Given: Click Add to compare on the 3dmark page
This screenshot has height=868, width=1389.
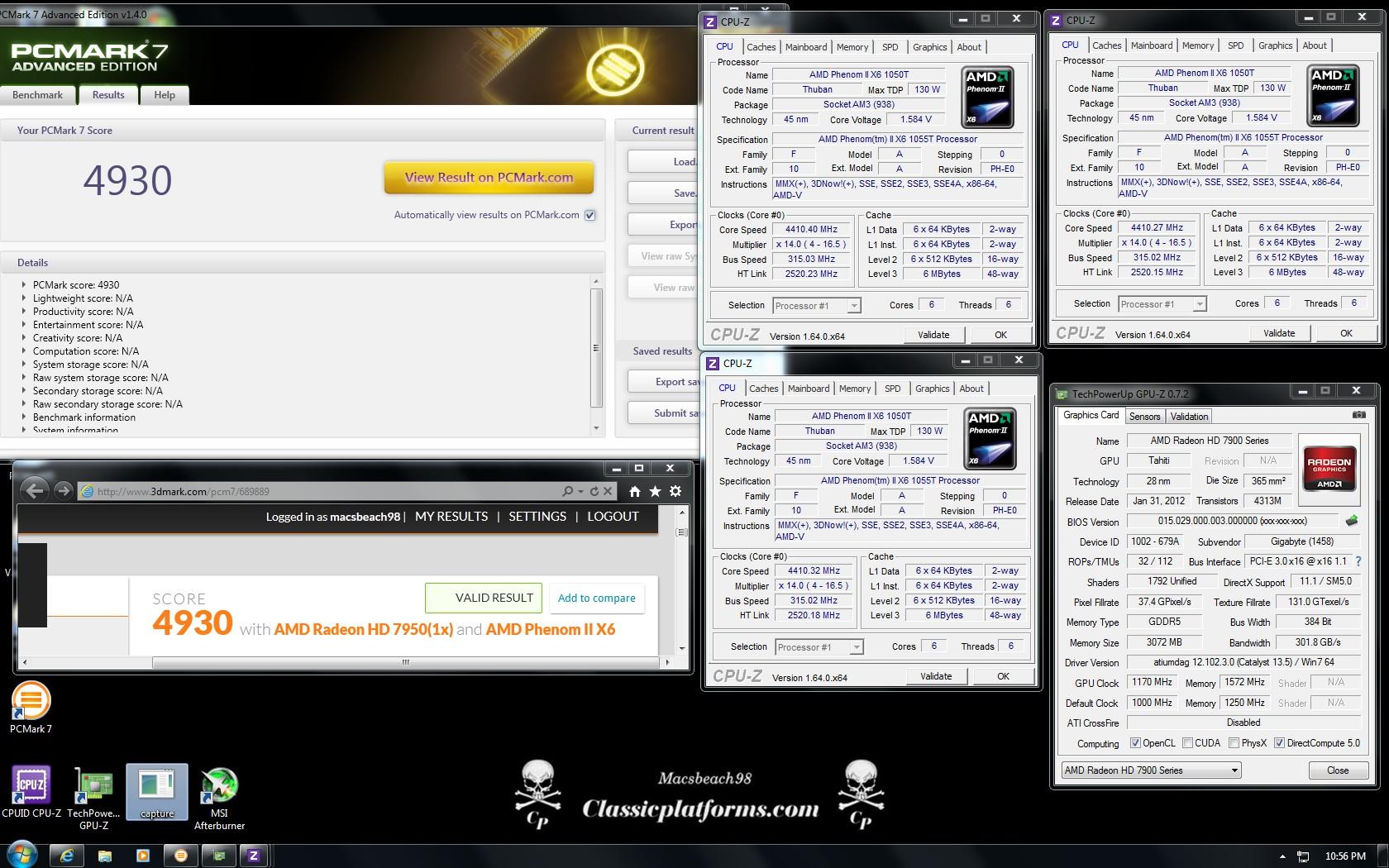Looking at the screenshot, I should [596, 598].
